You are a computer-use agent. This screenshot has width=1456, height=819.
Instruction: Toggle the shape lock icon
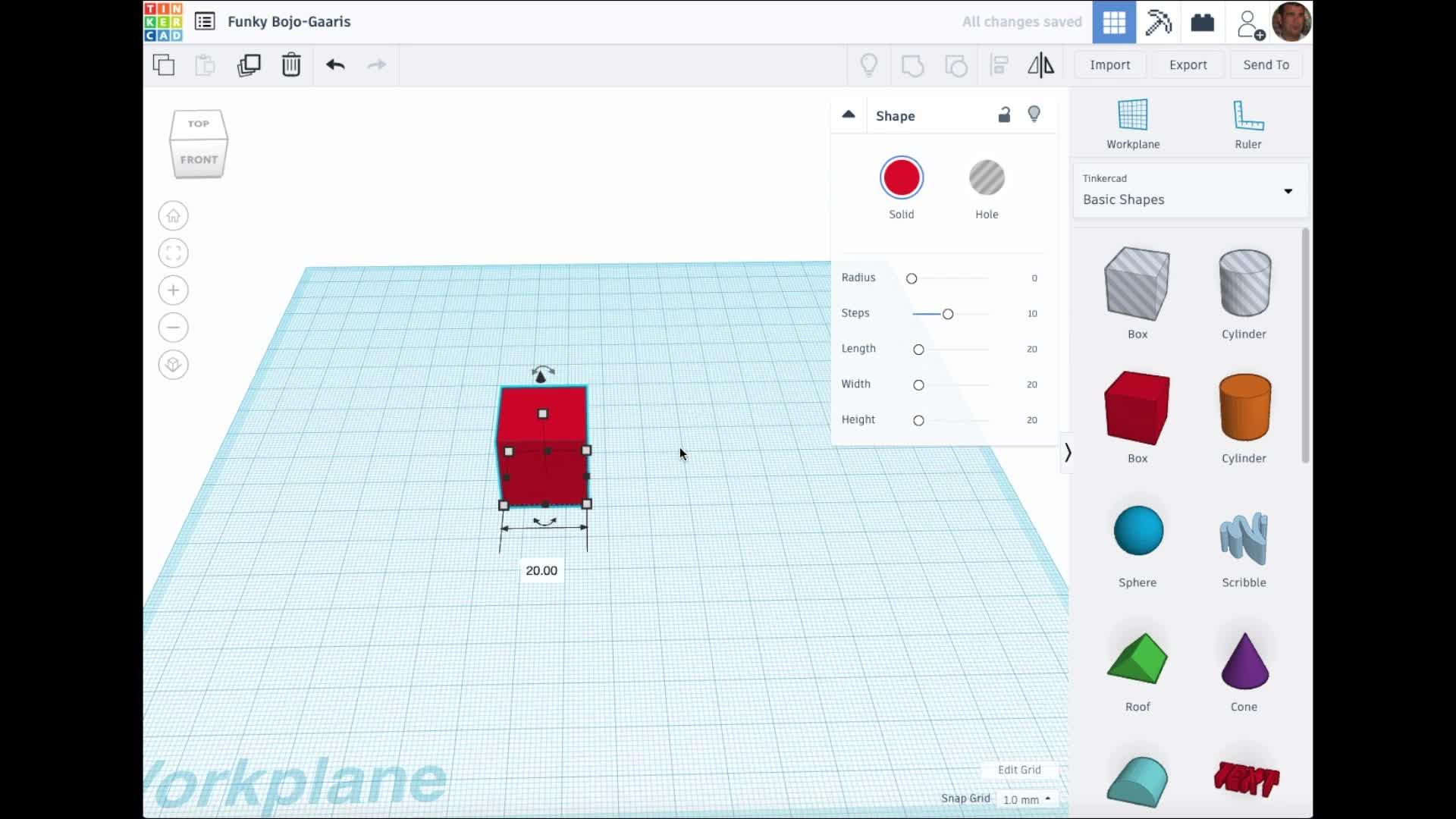pyautogui.click(x=1004, y=115)
